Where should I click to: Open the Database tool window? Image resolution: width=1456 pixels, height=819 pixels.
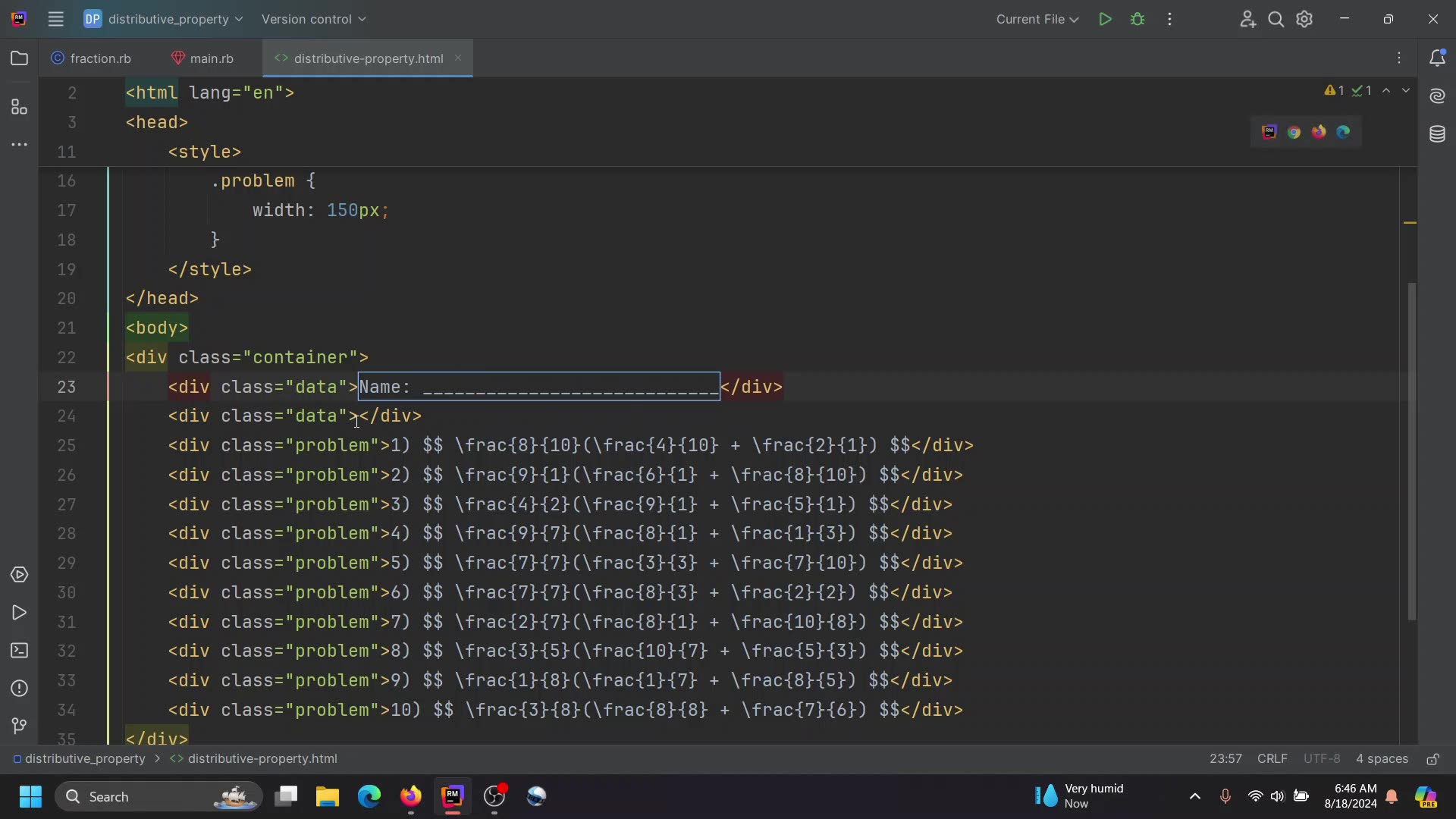(x=1437, y=135)
